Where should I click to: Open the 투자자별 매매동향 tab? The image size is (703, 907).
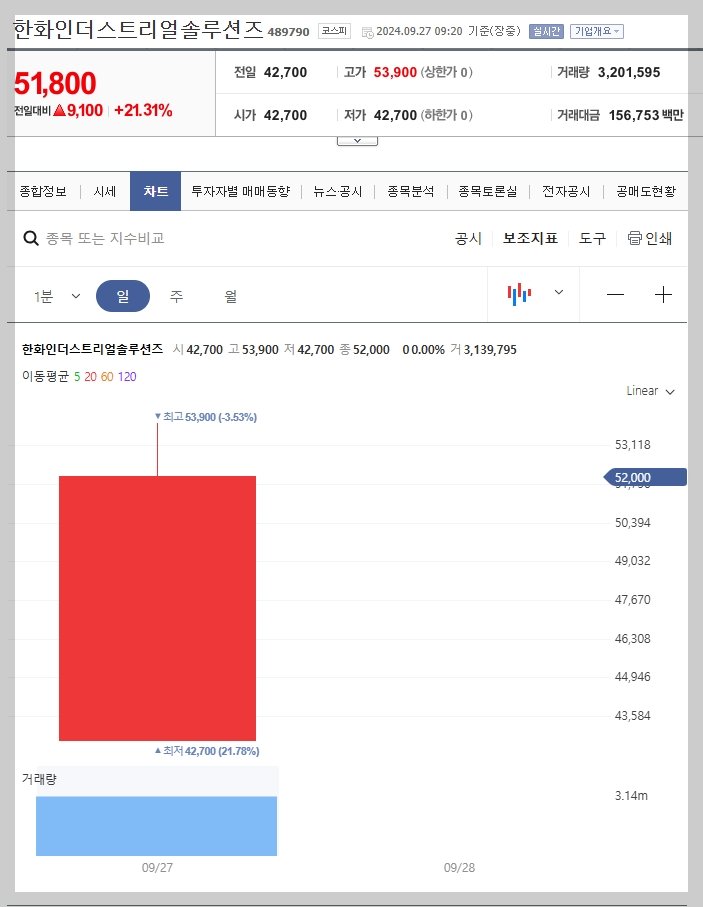(x=241, y=191)
